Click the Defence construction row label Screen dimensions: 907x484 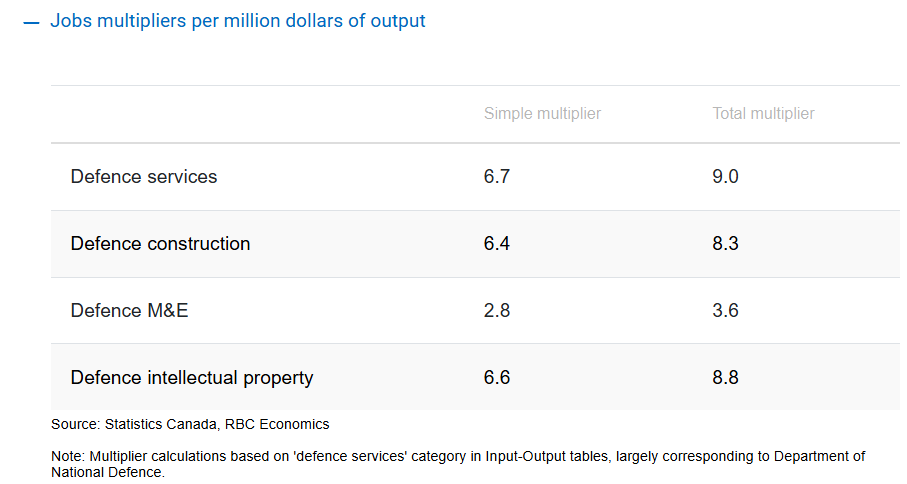click(160, 244)
